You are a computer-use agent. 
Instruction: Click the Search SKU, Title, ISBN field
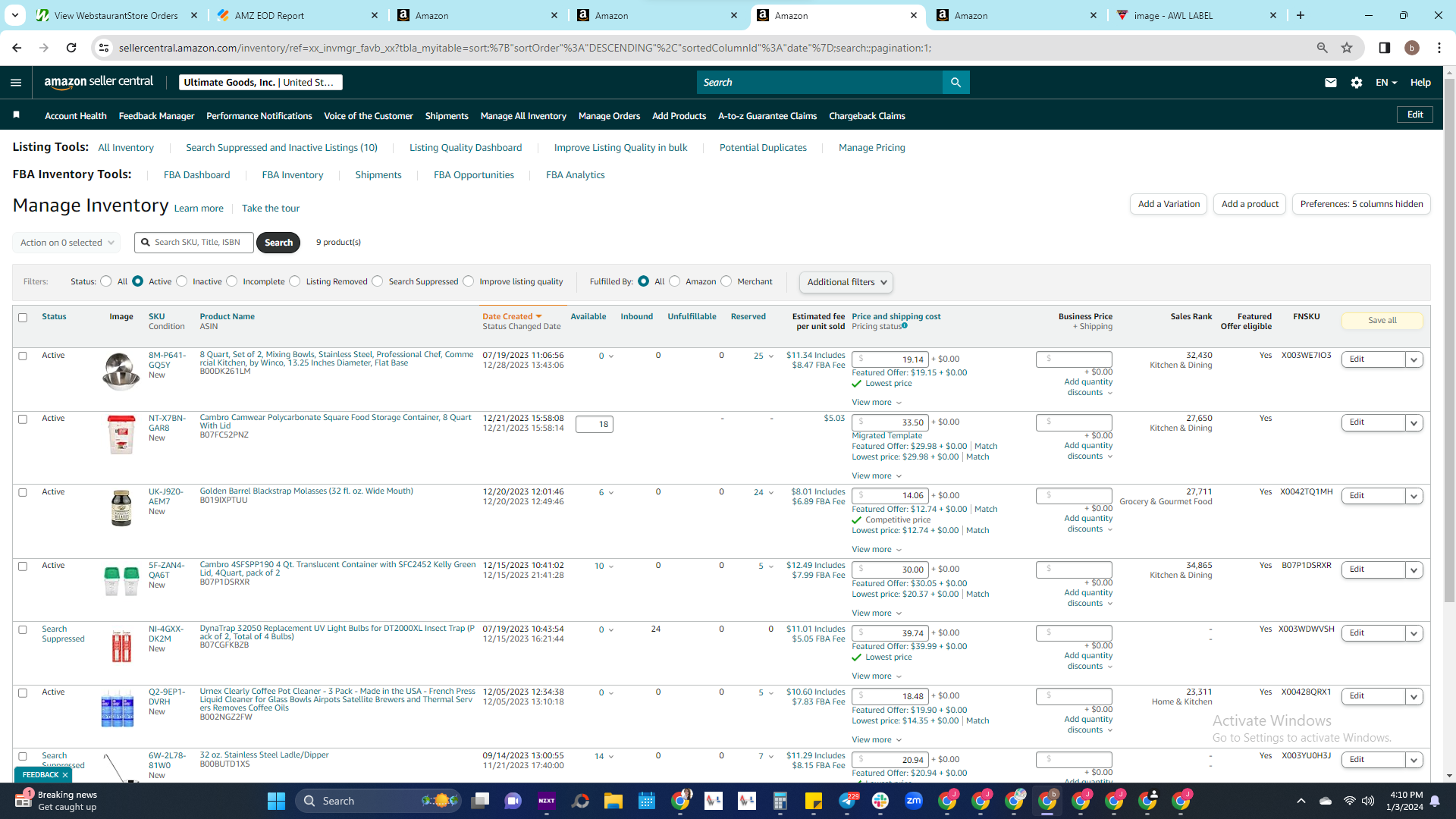click(194, 243)
